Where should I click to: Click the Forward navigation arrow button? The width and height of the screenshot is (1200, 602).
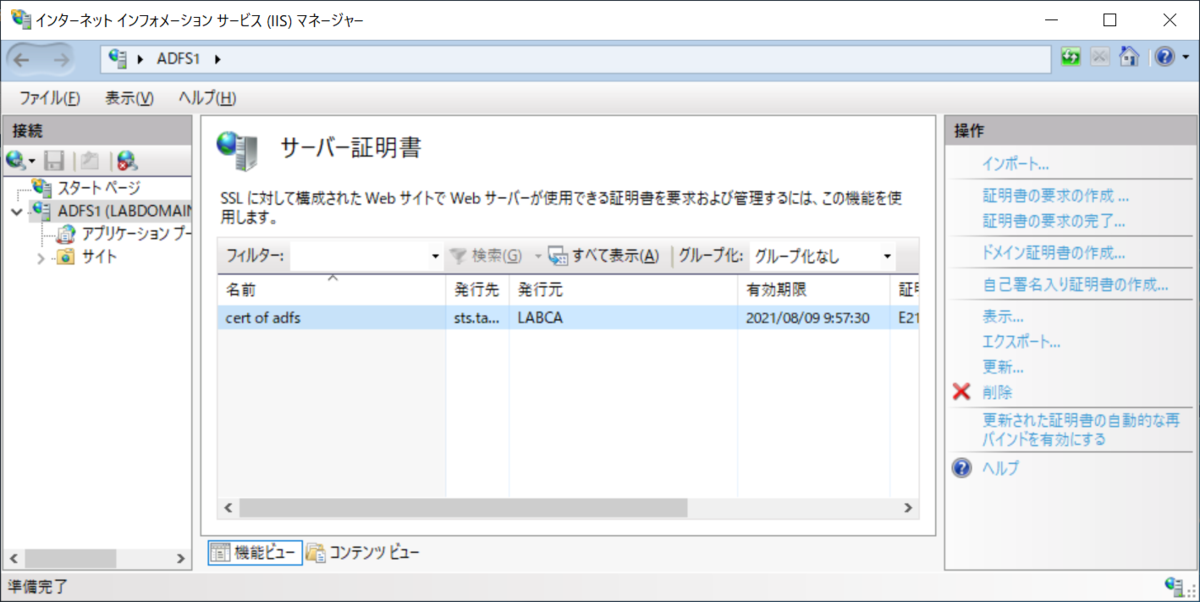[61, 59]
